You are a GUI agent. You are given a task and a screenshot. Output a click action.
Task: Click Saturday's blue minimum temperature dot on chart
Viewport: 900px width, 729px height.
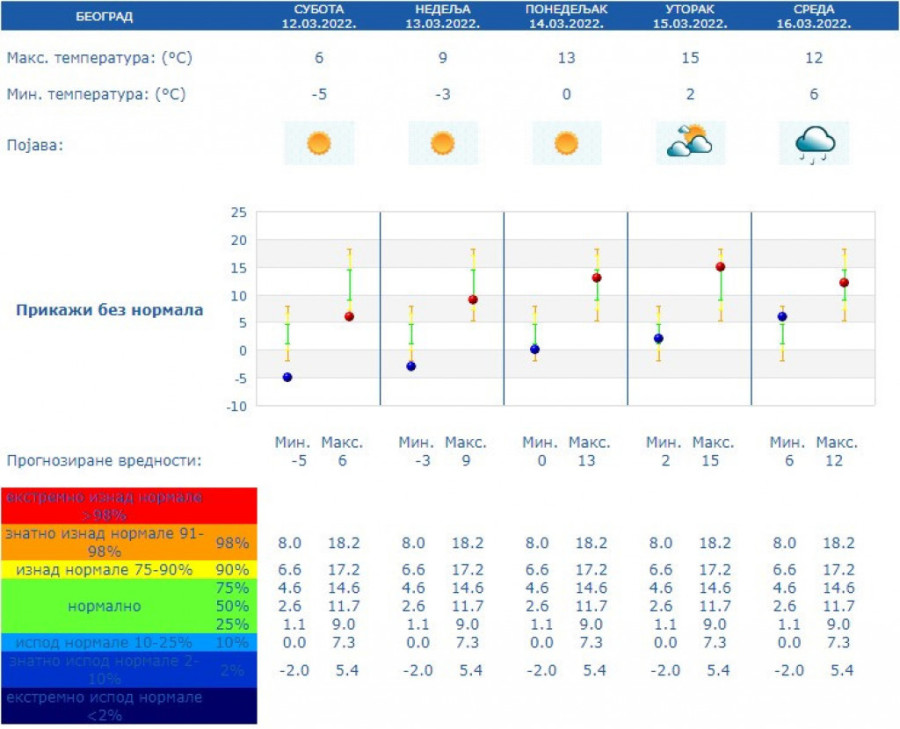pyautogui.click(x=288, y=377)
